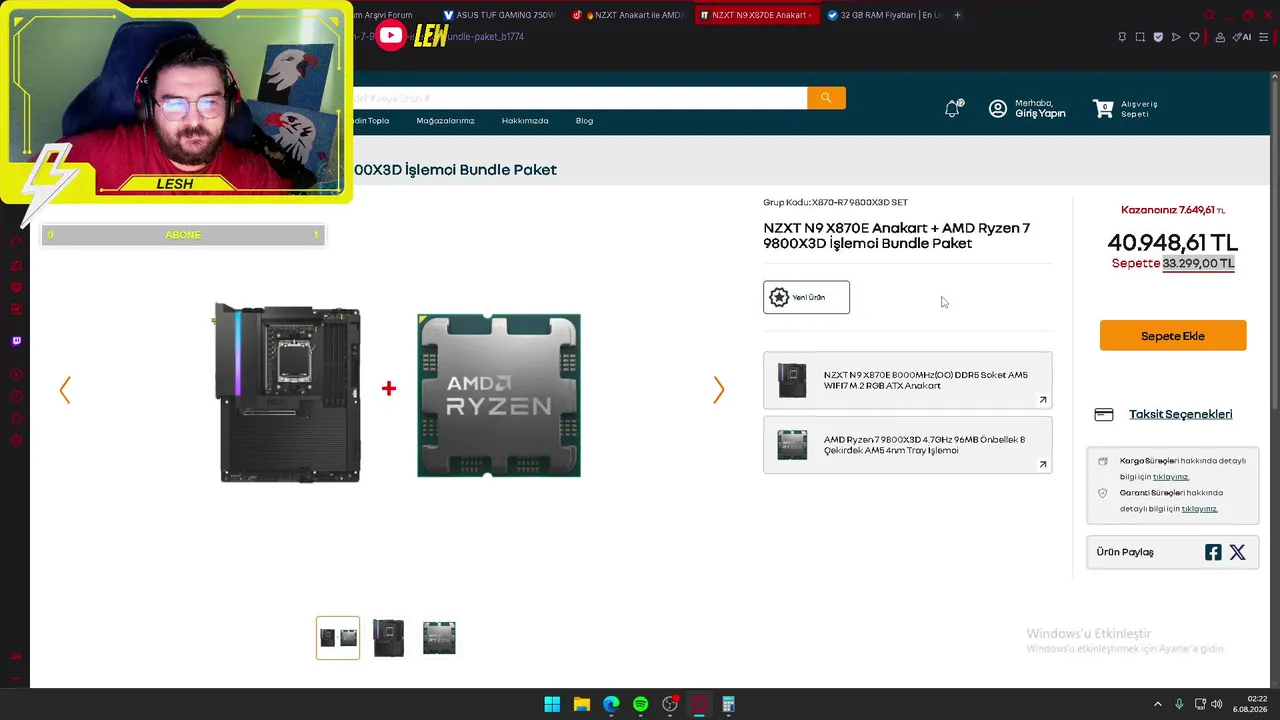Open the Blog menu item

point(584,121)
